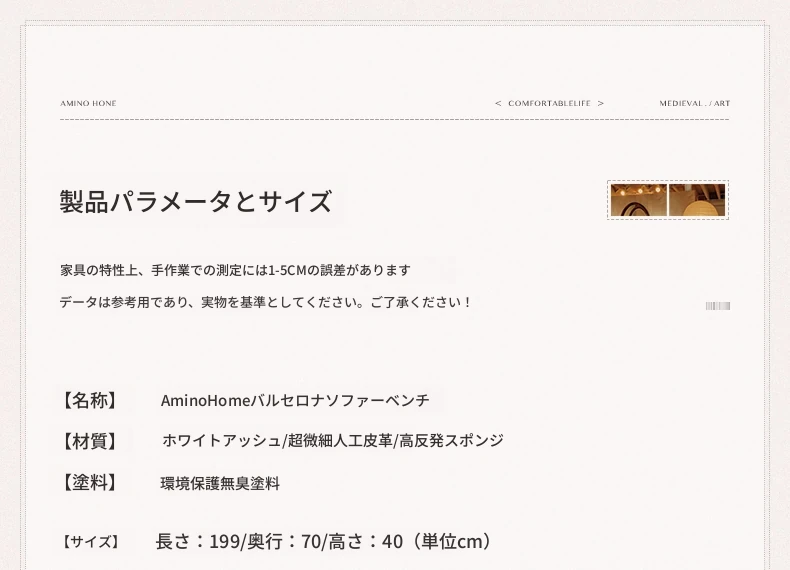Click the 製品パラメータとサイズ heading
The image size is (790, 570).
click(x=196, y=202)
